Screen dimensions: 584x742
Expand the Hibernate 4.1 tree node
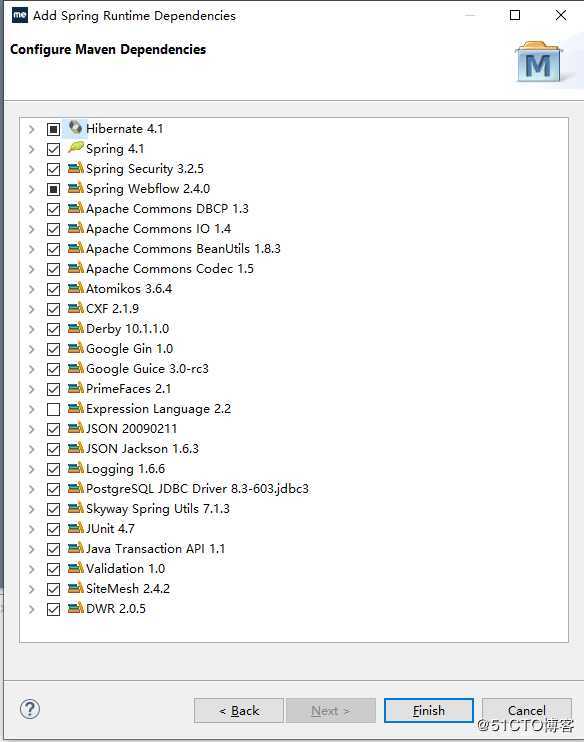coord(31,129)
